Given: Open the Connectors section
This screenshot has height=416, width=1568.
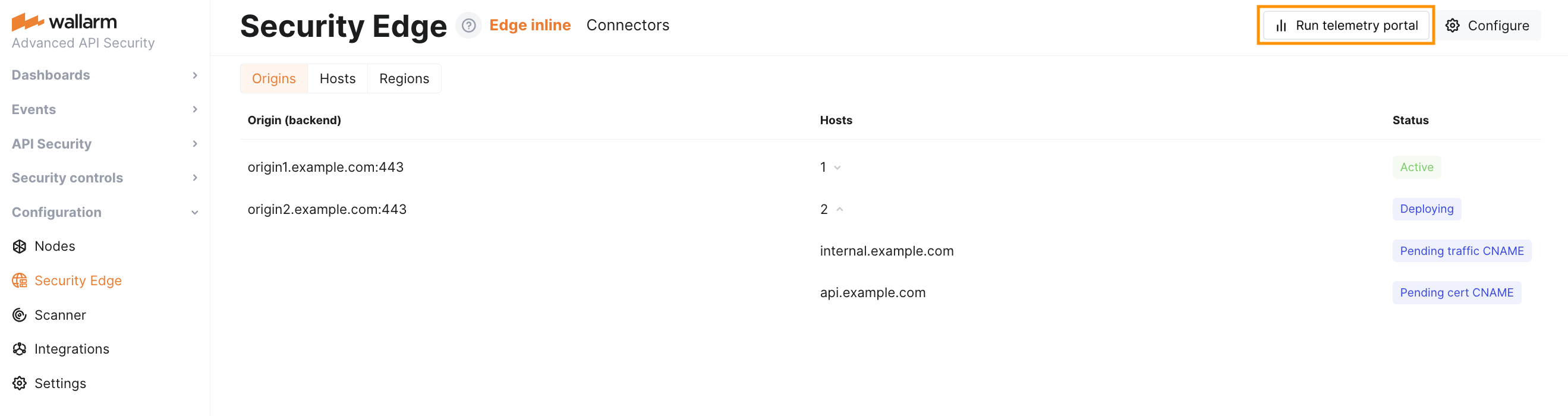Looking at the screenshot, I should pos(627,25).
